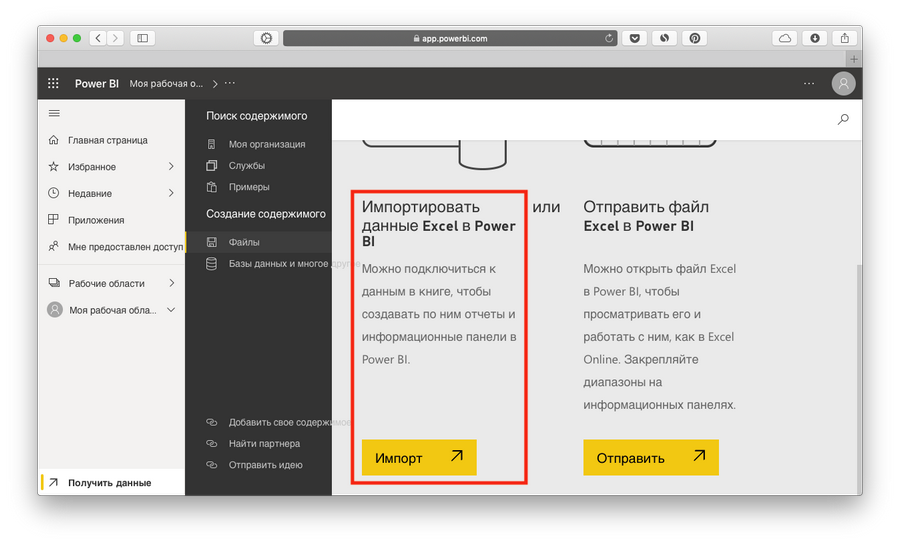This screenshot has width=900, height=545.
Task: Open Избранное in the sidebar
Action: [x=92, y=167]
